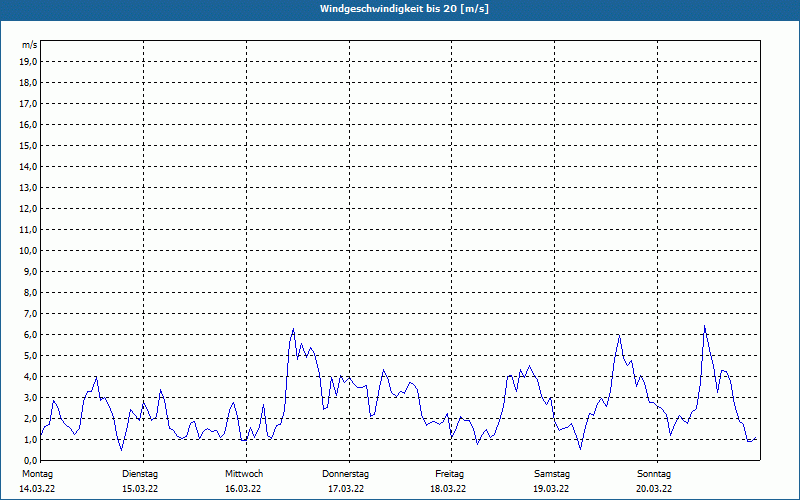Image resolution: width=800 pixels, height=500 pixels.
Task: Select the Sonntag day label
Action: click(654, 474)
